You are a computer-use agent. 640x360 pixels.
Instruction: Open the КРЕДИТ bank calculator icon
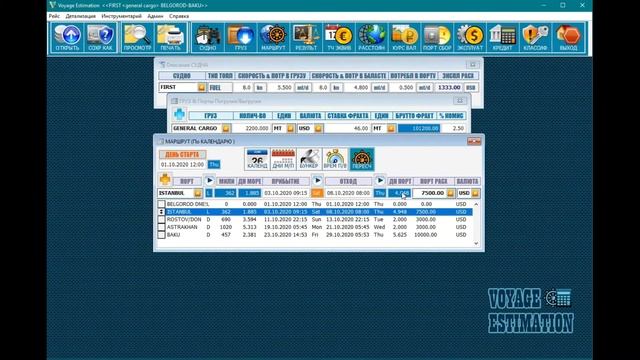click(502, 38)
